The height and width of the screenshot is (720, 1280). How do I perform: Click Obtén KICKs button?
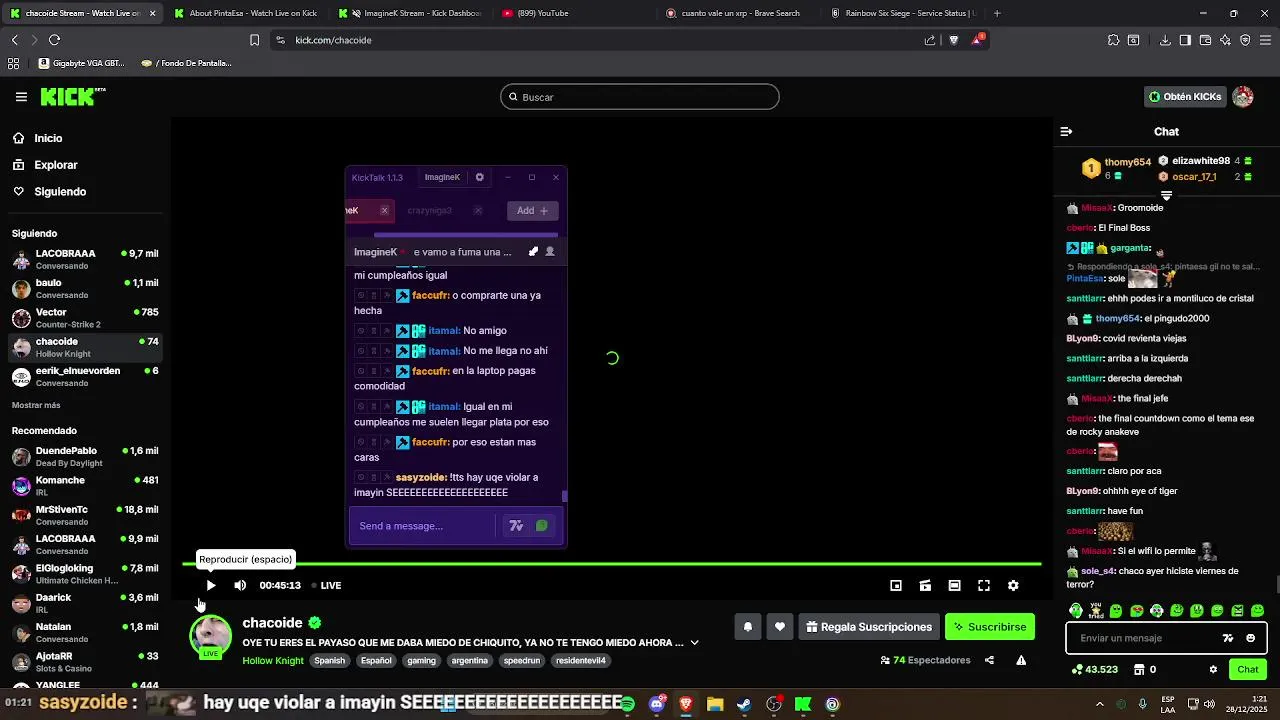coord(1186,97)
